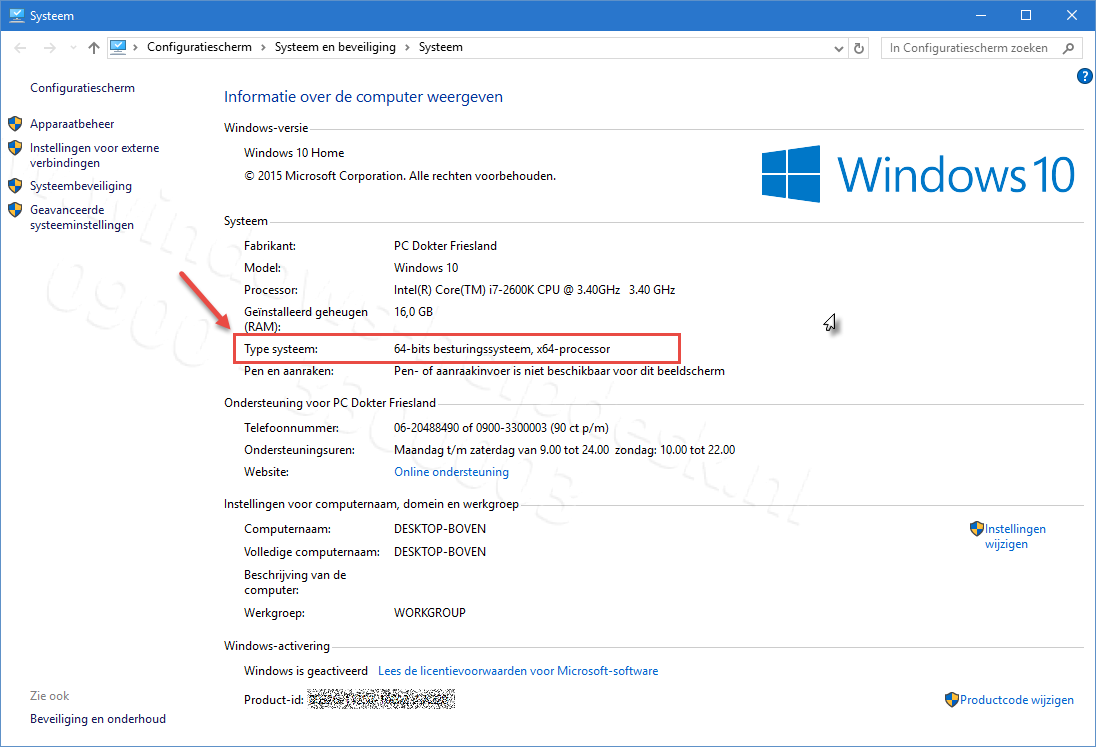Open Geavanceerde systeeminstellingen
This screenshot has height=747, width=1096.
pos(82,217)
